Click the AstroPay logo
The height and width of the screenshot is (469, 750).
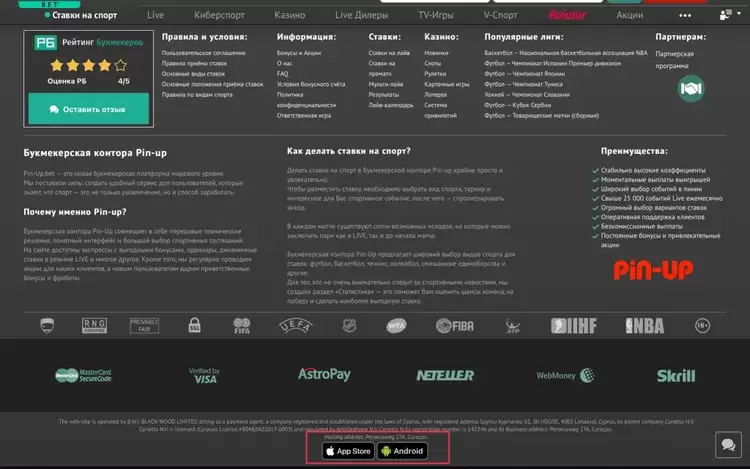[324, 374]
